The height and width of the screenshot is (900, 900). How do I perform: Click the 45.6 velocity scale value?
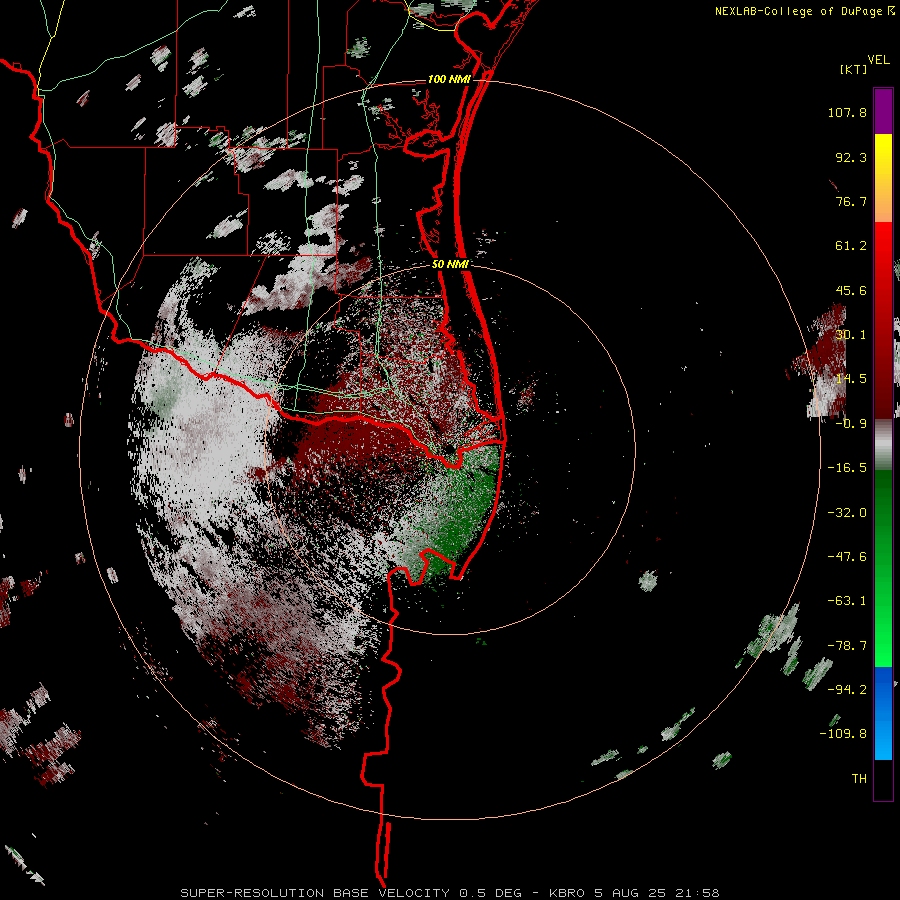851,290
